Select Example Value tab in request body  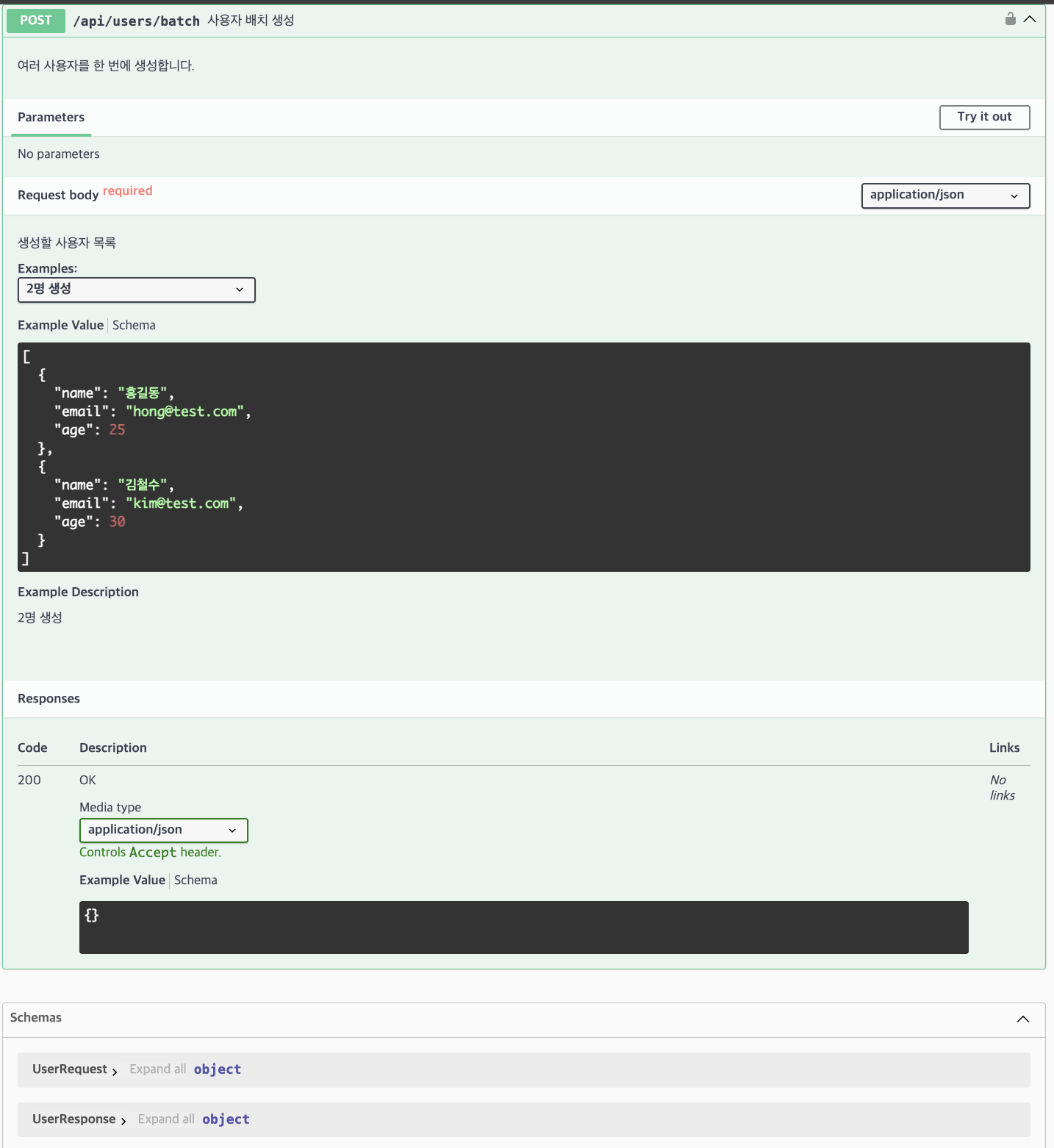pyautogui.click(x=60, y=325)
